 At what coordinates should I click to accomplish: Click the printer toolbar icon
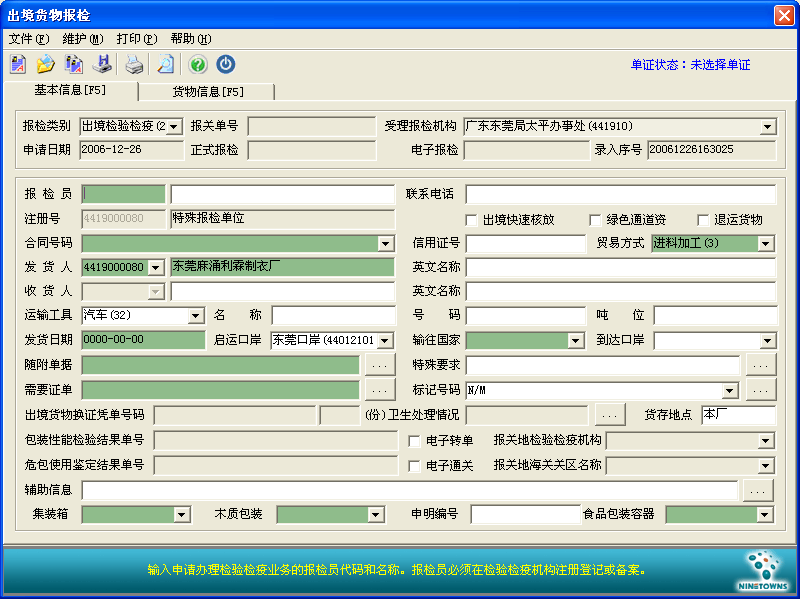(x=135, y=65)
